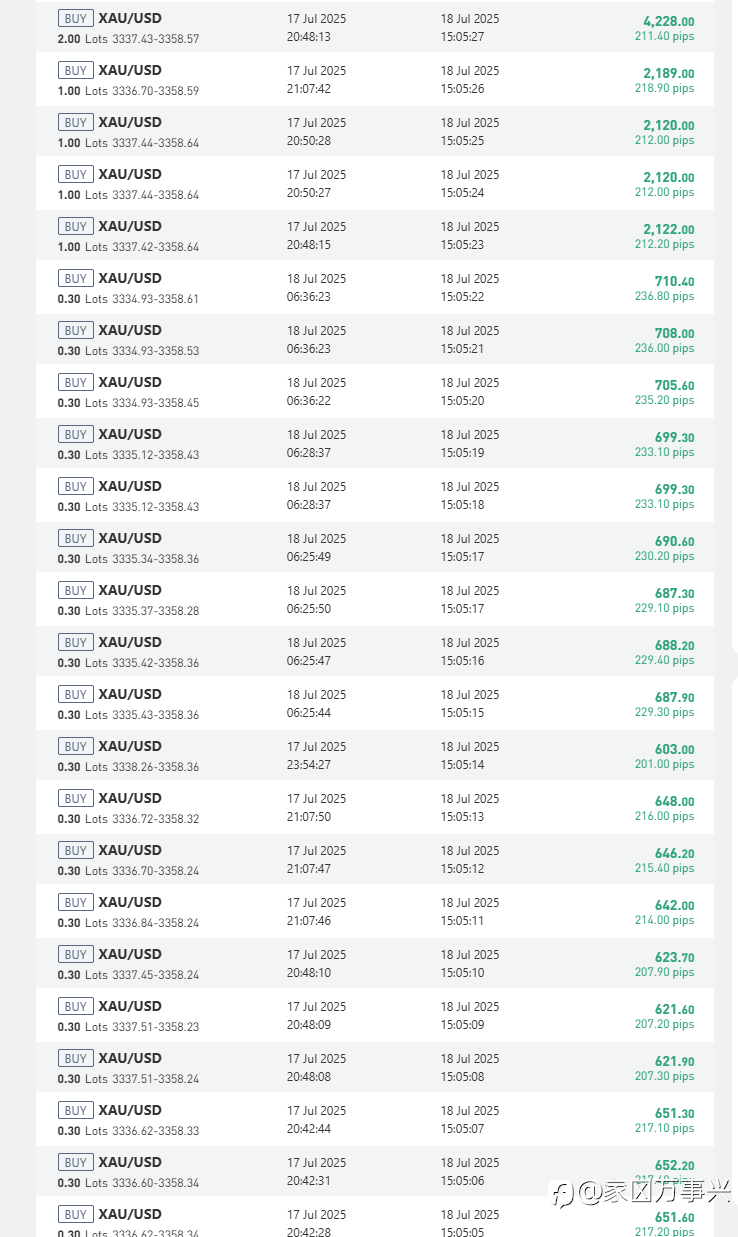
Task: Click XAU/USD symbol on trade opened 06:25:47
Action: pos(130,642)
